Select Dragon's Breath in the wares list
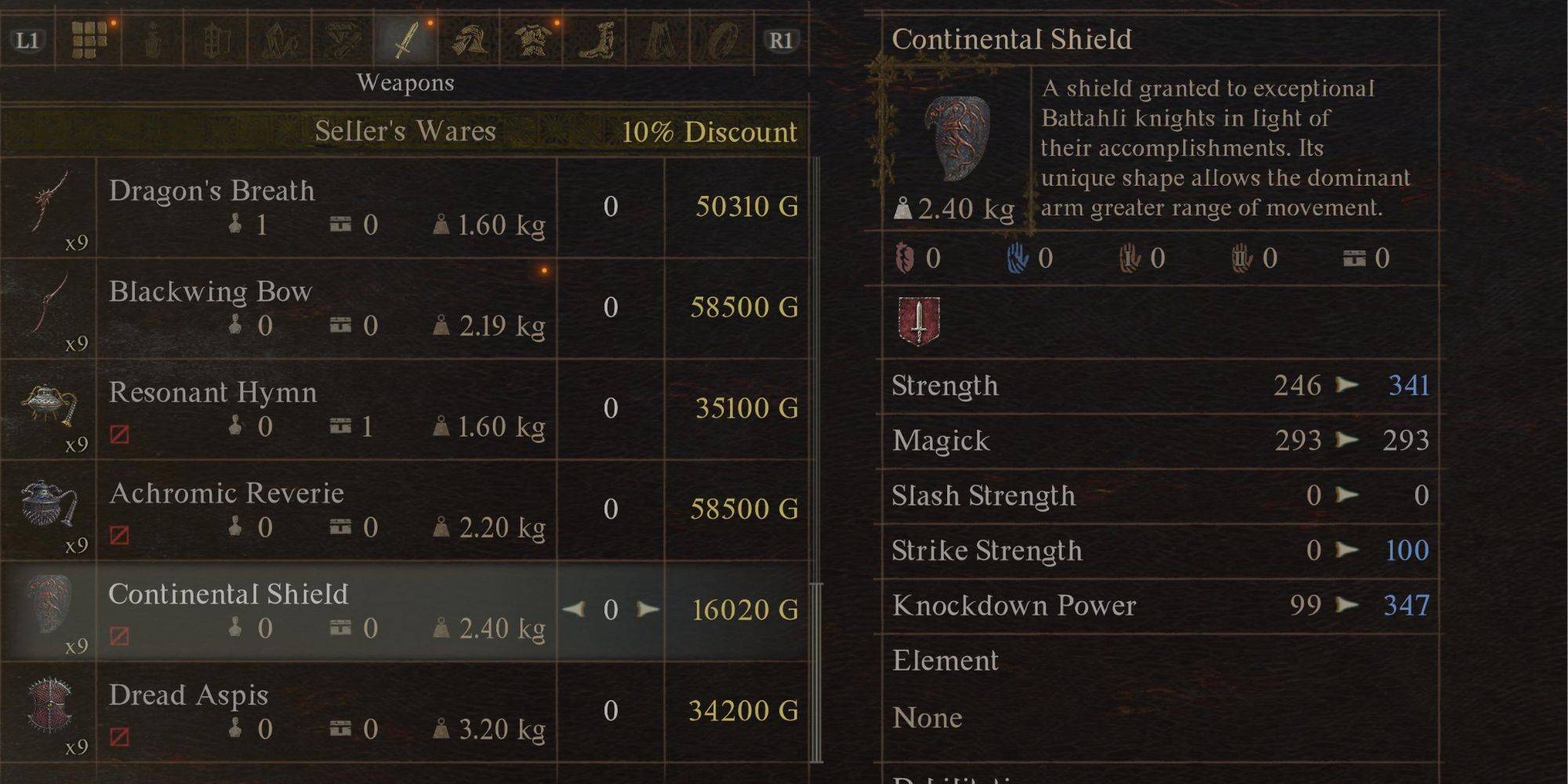 pos(212,191)
